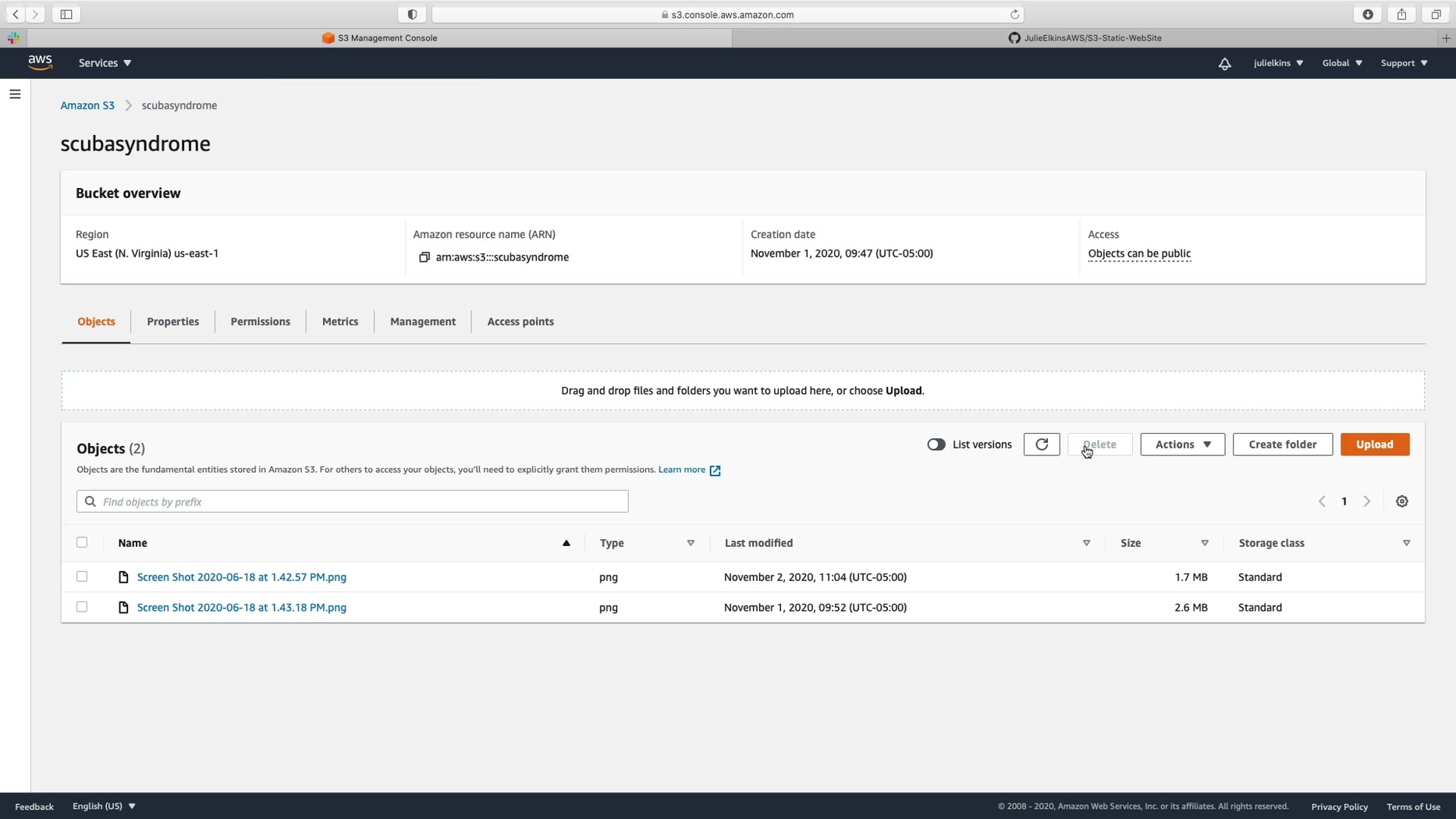Click the Safari share icon

coord(1402,14)
